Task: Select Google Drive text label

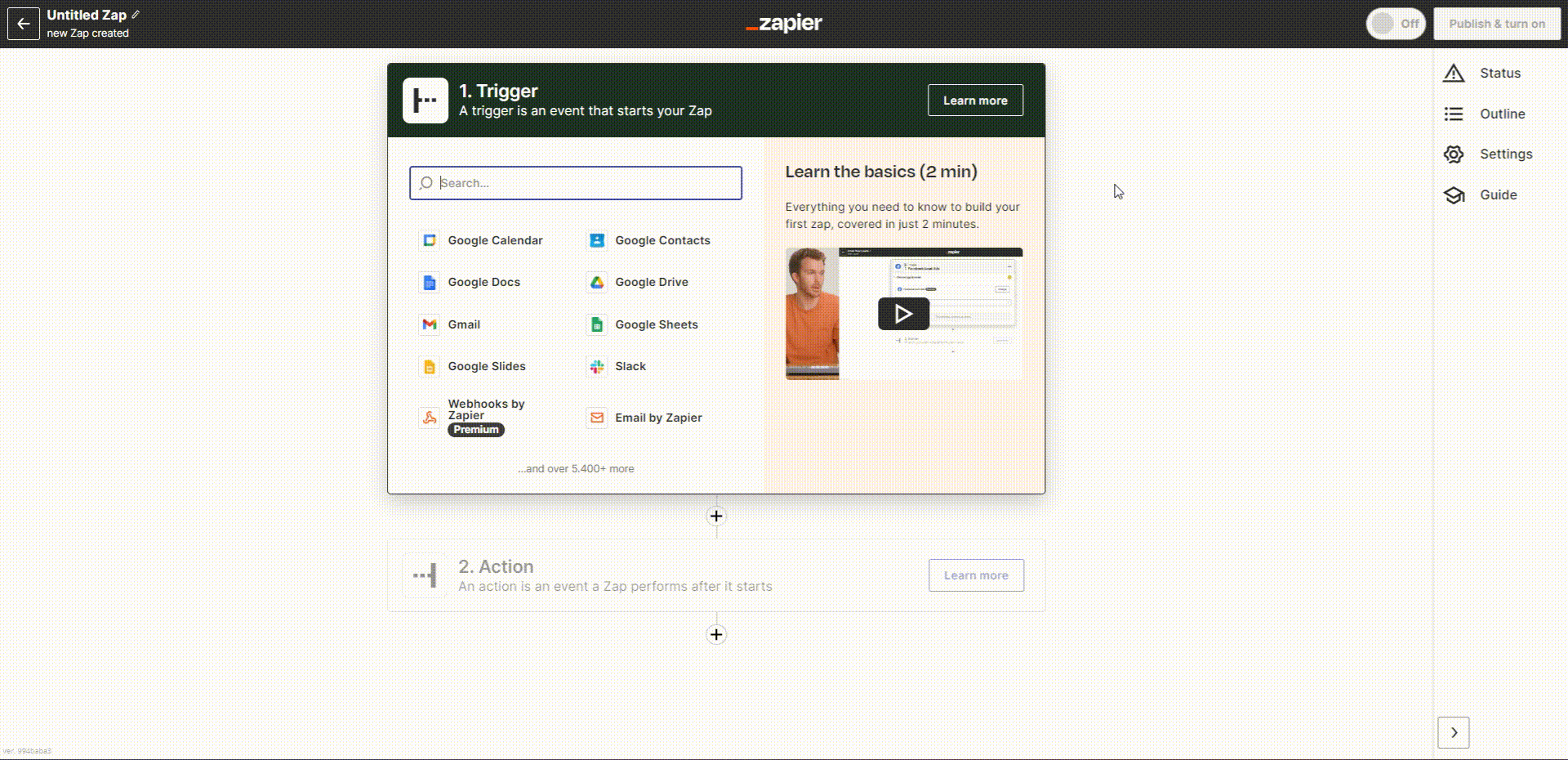Action: click(x=652, y=282)
